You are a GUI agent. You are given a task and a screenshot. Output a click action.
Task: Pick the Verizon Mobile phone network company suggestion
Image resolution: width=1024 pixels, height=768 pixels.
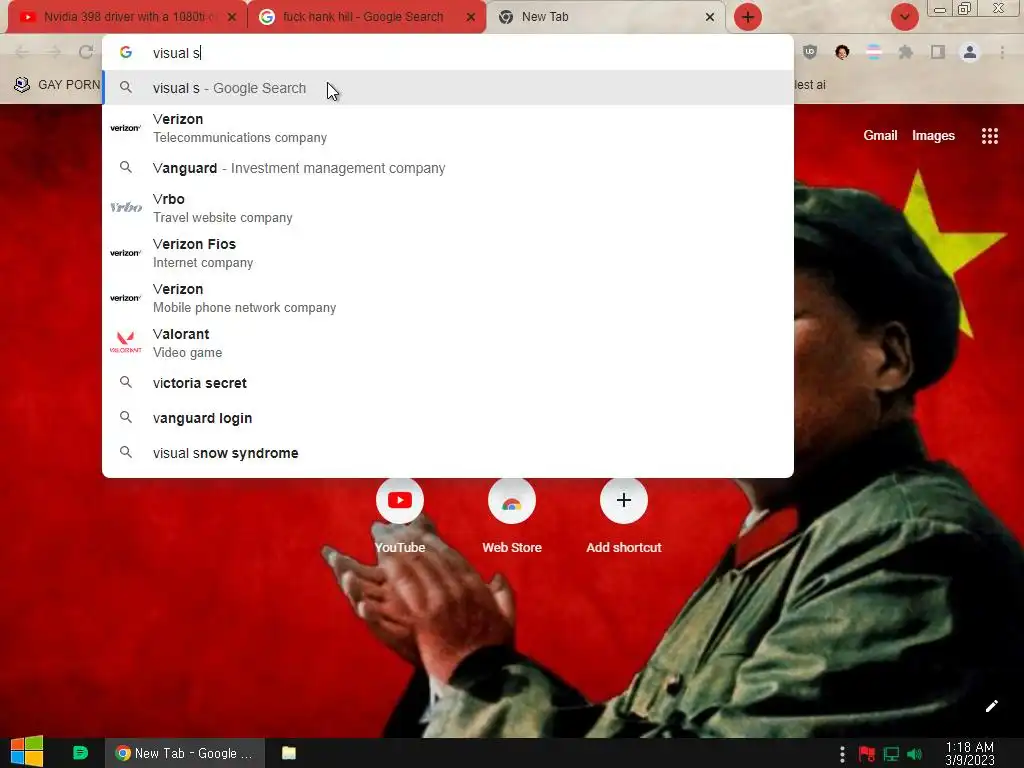448,298
